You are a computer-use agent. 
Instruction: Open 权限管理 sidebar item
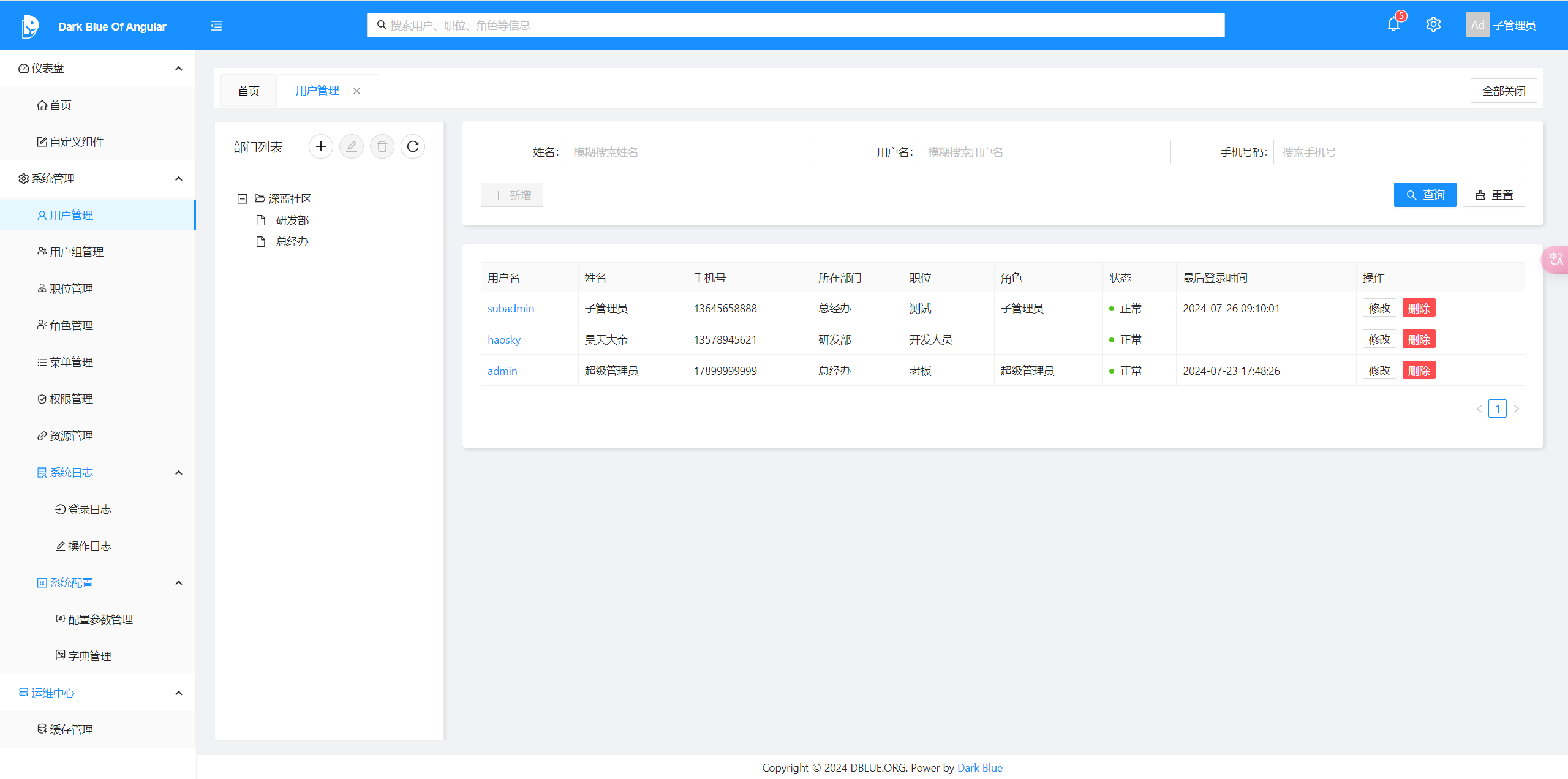[98, 399]
